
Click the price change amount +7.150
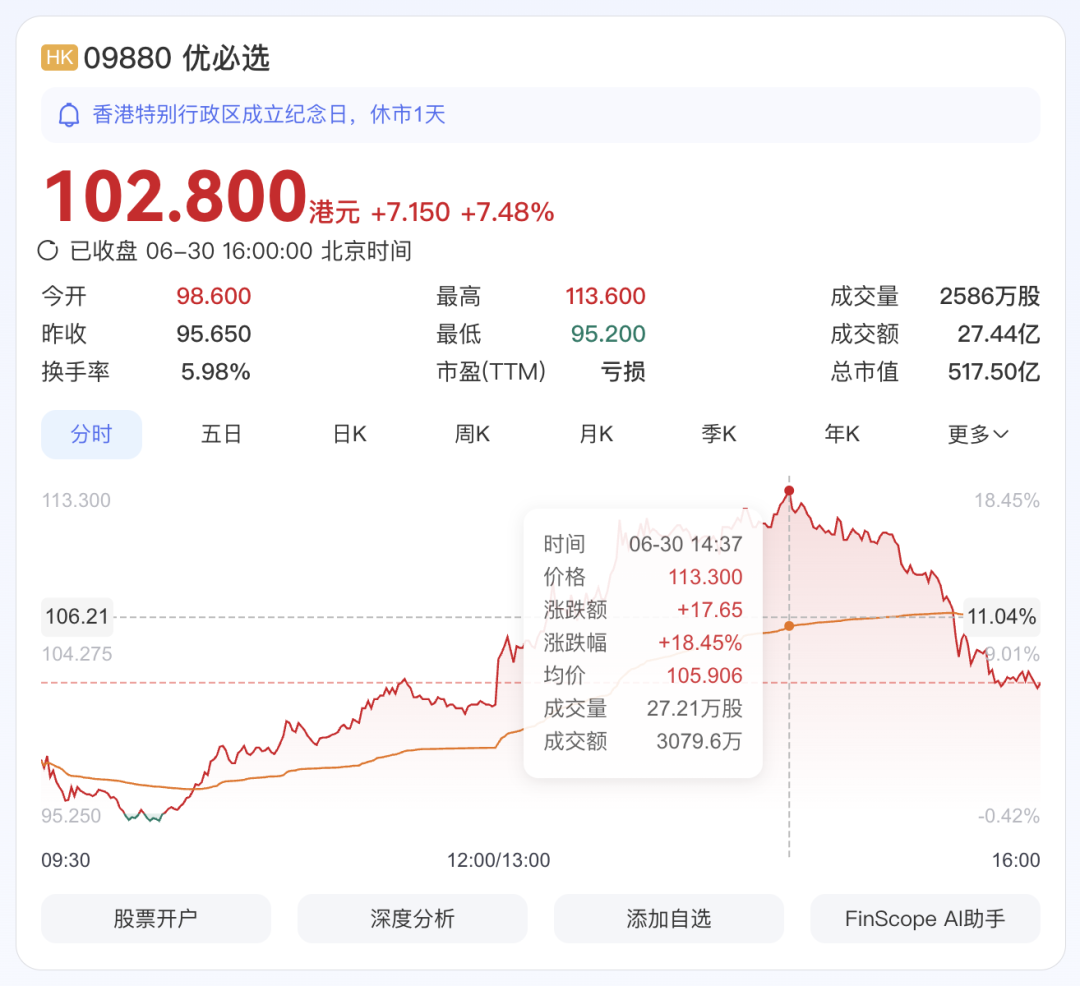[411, 212]
